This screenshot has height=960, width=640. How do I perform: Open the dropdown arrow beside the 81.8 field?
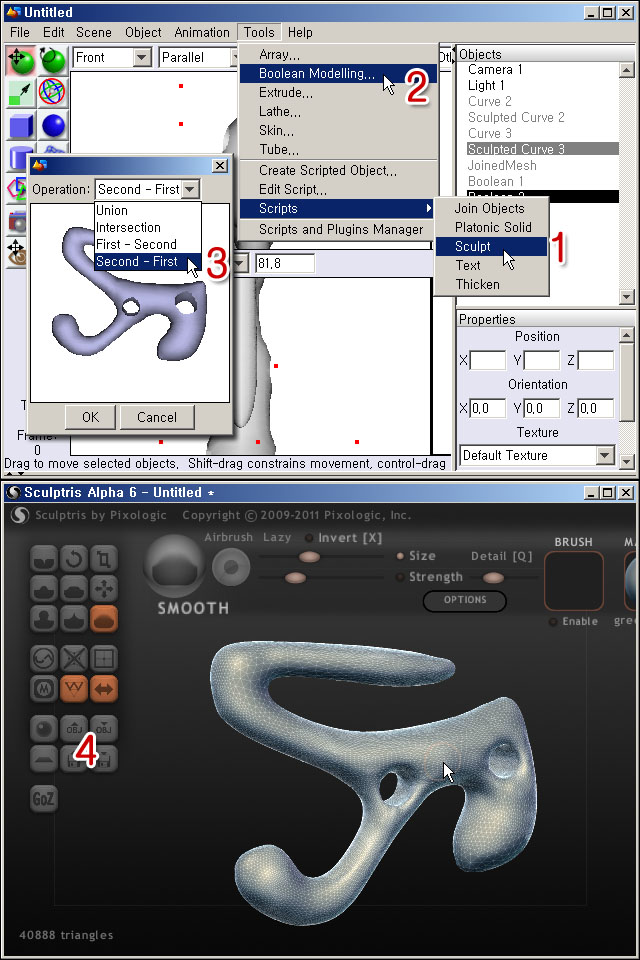[240, 263]
